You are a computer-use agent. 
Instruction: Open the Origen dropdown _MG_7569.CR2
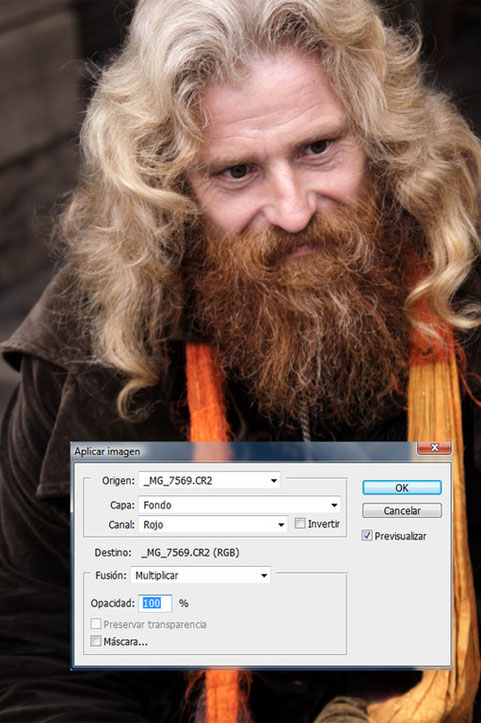(x=209, y=480)
